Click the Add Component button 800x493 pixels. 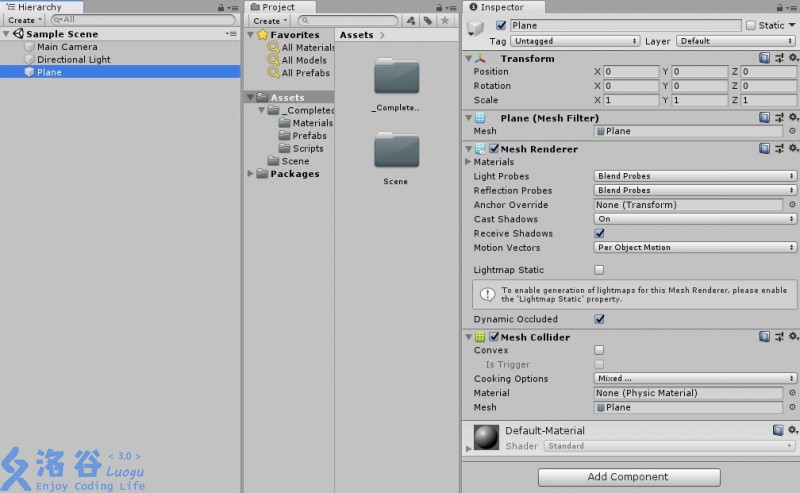coord(629,477)
